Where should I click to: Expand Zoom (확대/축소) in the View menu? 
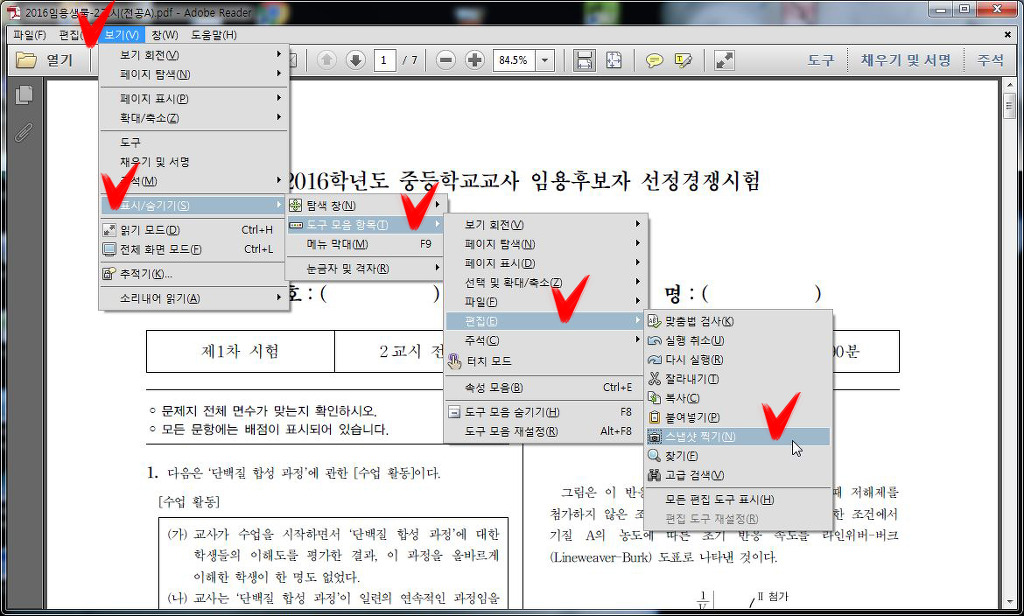click(x=194, y=118)
